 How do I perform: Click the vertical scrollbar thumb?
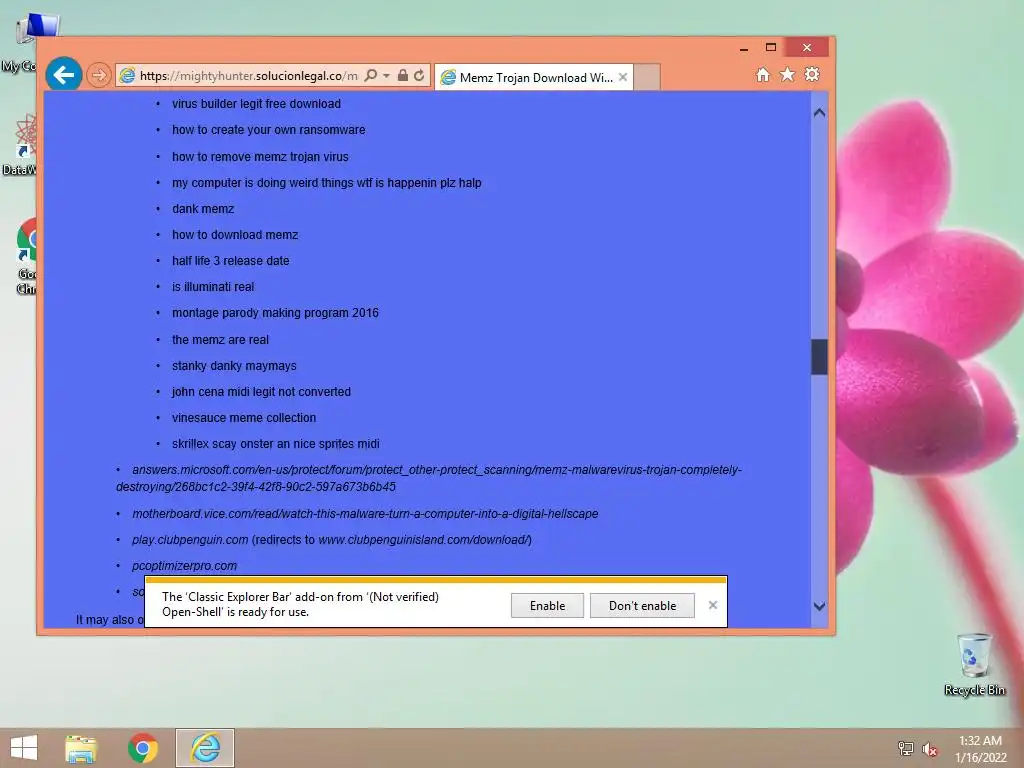click(820, 357)
